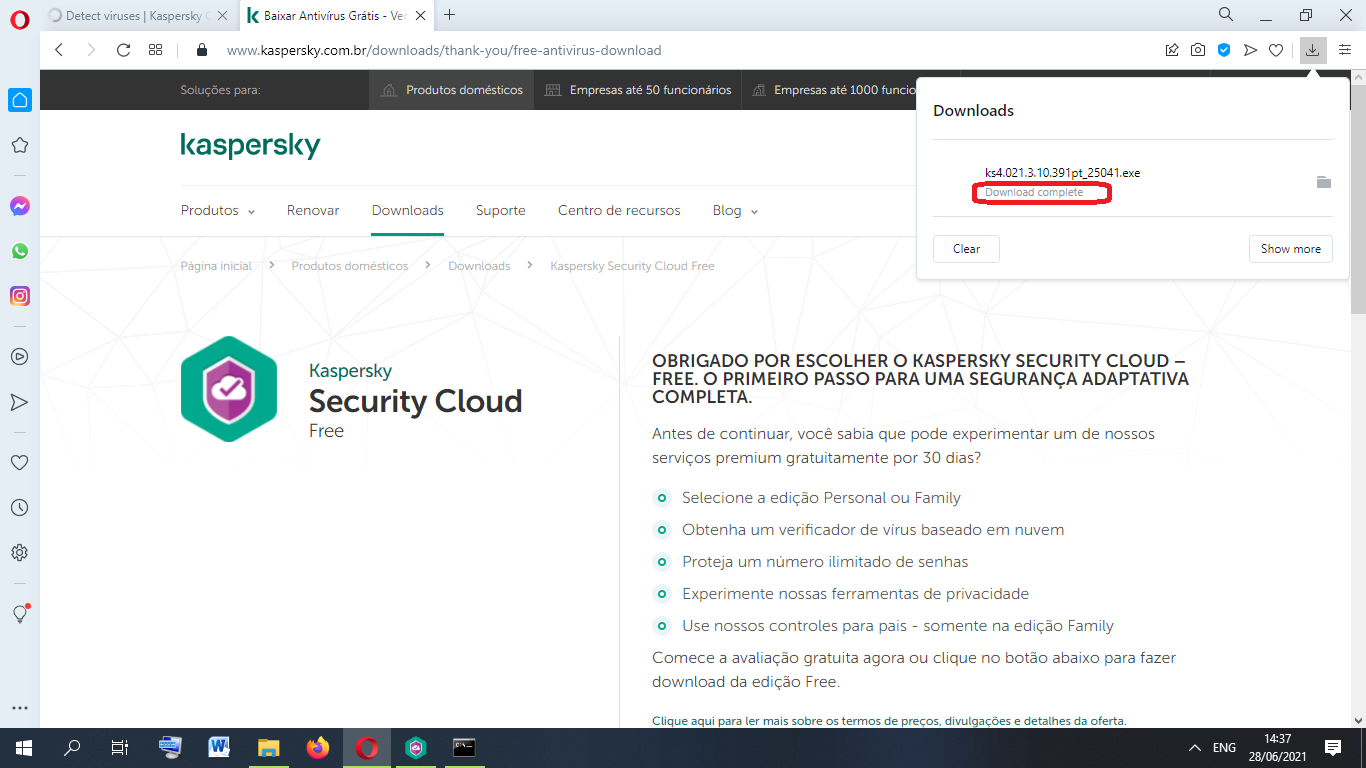1366x768 pixels.
Task: Open the Speed Dial grid icon
Action: [x=155, y=50]
